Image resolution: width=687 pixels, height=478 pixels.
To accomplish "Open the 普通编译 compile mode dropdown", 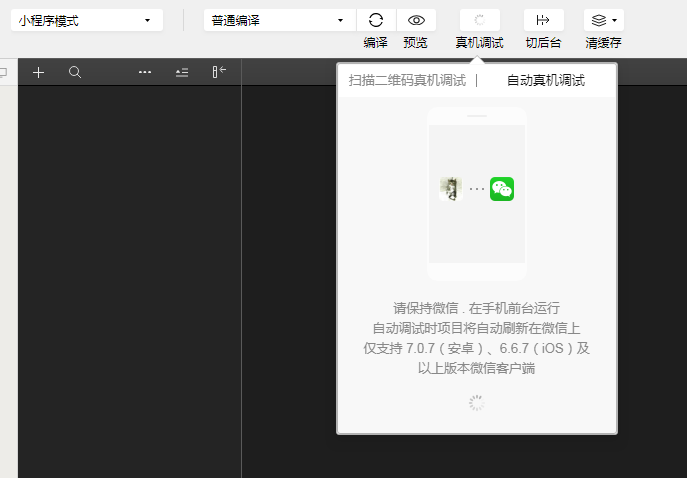I will (x=280, y=20).
